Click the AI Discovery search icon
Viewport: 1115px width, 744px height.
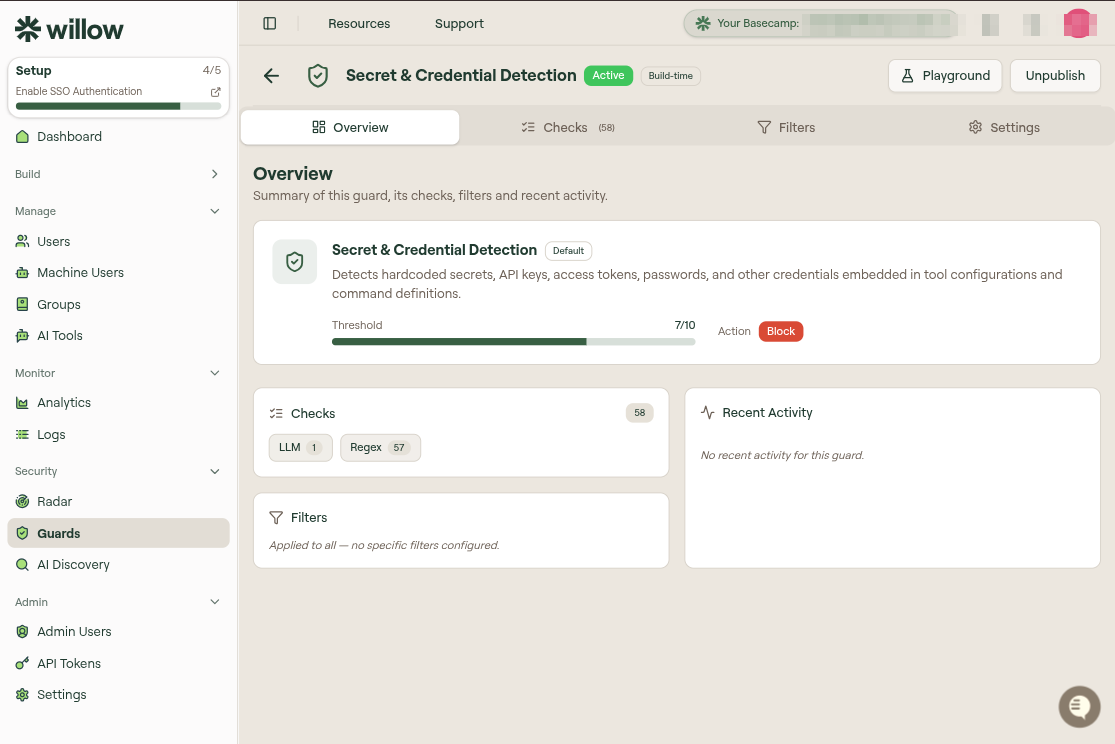(x=22, y=565)
